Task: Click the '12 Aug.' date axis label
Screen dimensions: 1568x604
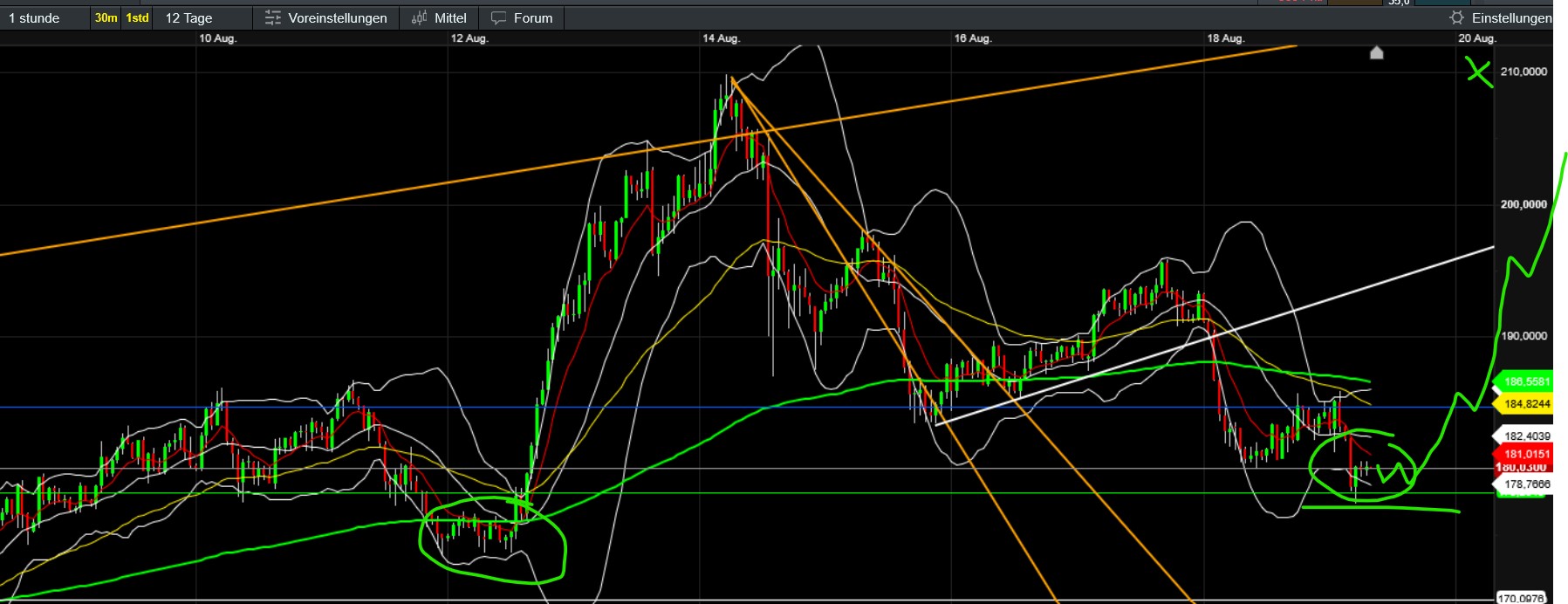Action: point(469,38)
